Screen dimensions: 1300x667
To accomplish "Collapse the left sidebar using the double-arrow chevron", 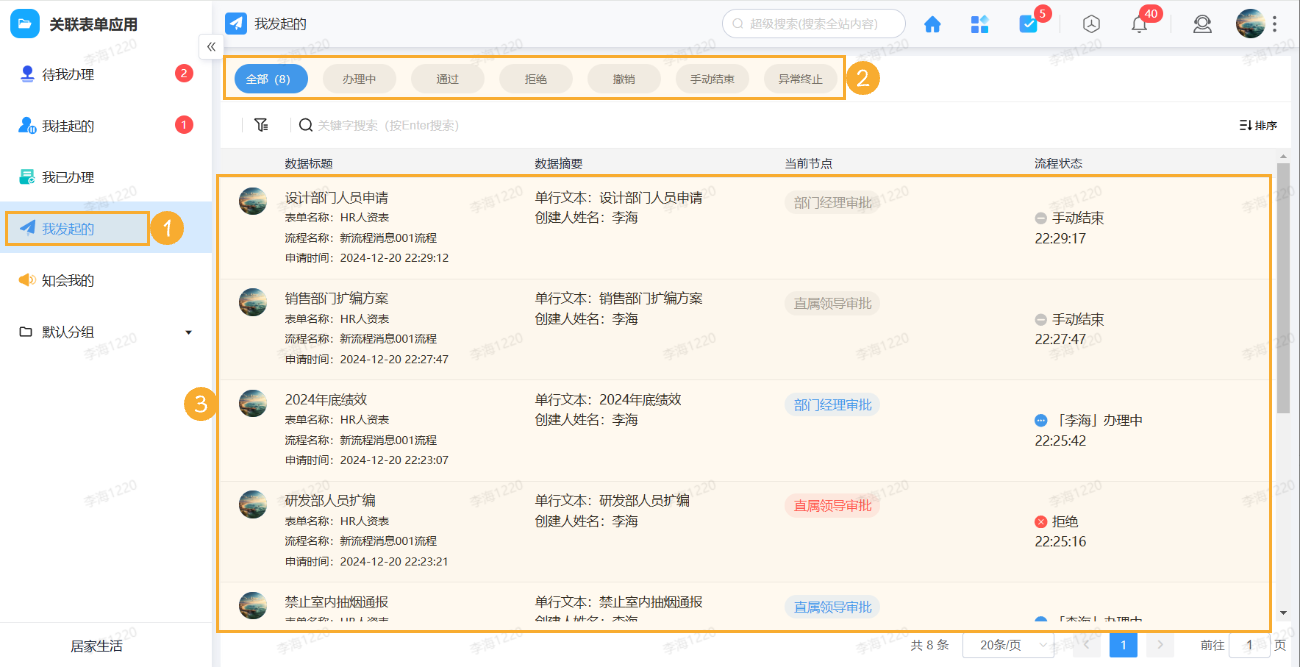I will point(211,46).
